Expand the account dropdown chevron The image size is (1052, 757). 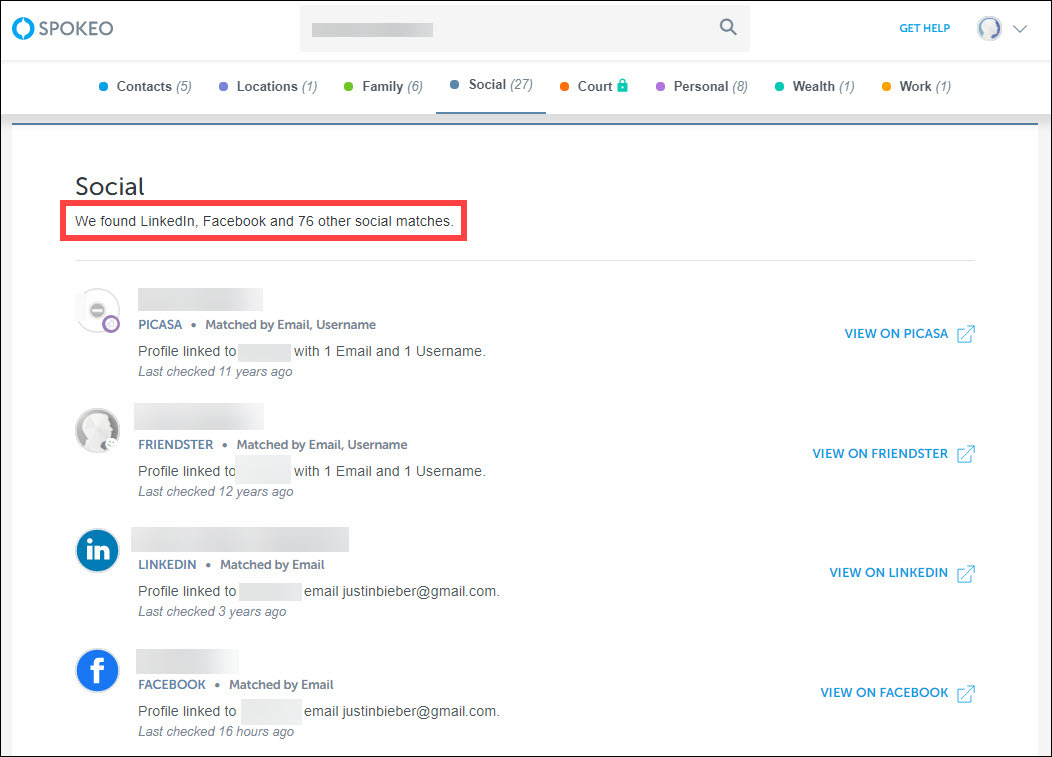[1020, 29]
